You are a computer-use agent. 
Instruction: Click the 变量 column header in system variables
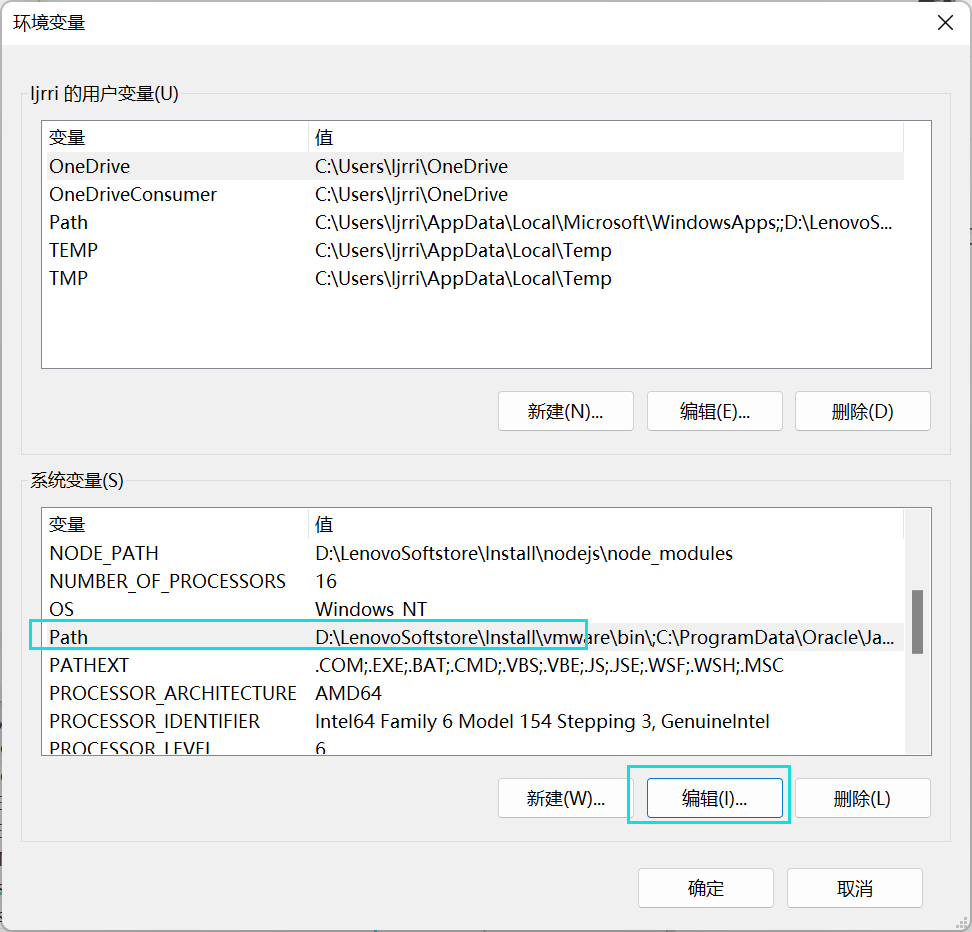click(x=177, y=525)
